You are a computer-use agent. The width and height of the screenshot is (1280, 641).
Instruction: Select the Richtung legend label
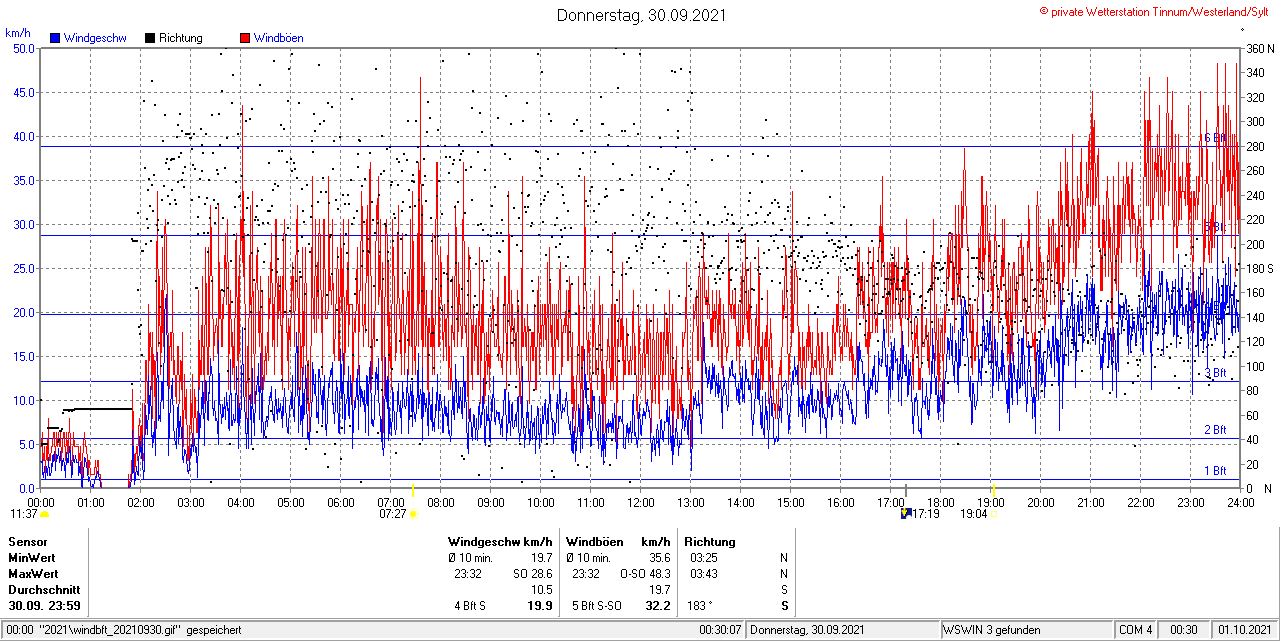(181, 38)
